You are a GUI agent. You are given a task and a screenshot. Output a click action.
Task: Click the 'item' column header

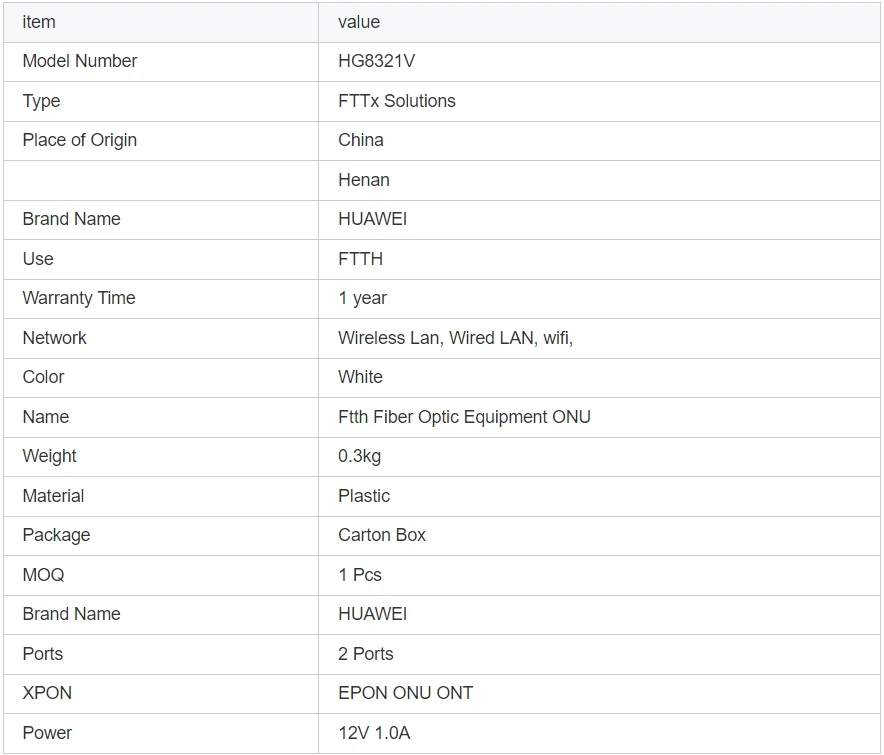coord(39,22)
